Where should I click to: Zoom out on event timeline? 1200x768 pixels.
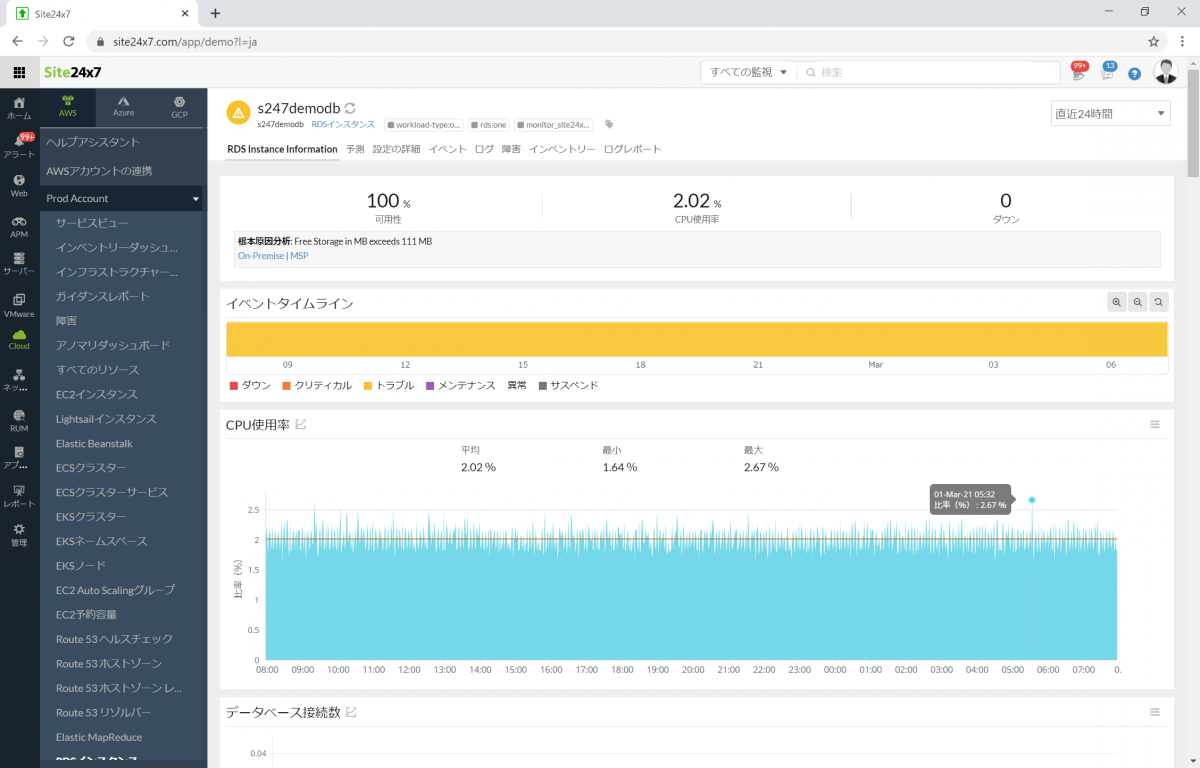pos(1138,302)
